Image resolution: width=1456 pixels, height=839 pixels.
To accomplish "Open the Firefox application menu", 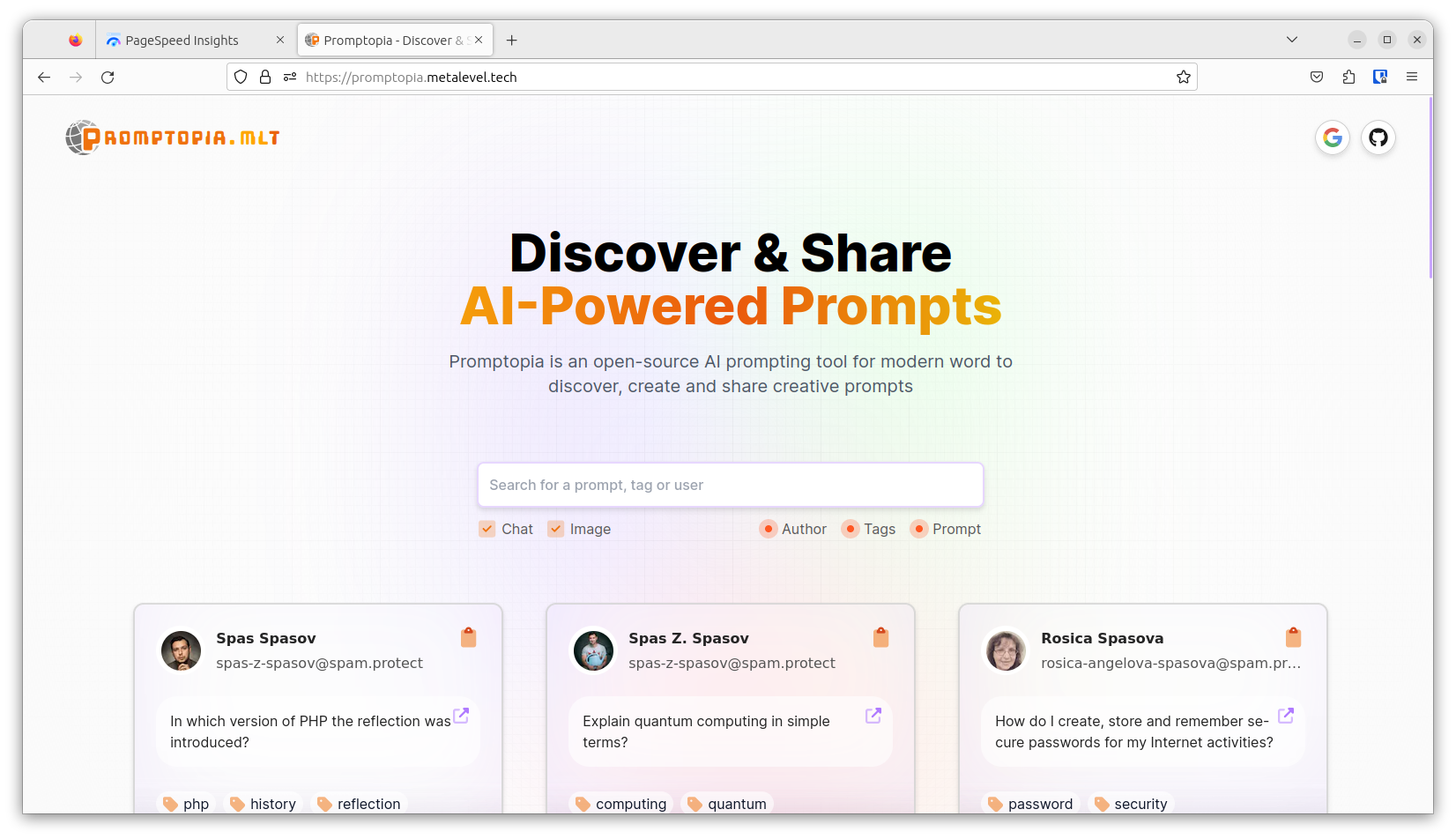I will [x=1412, y=77].
